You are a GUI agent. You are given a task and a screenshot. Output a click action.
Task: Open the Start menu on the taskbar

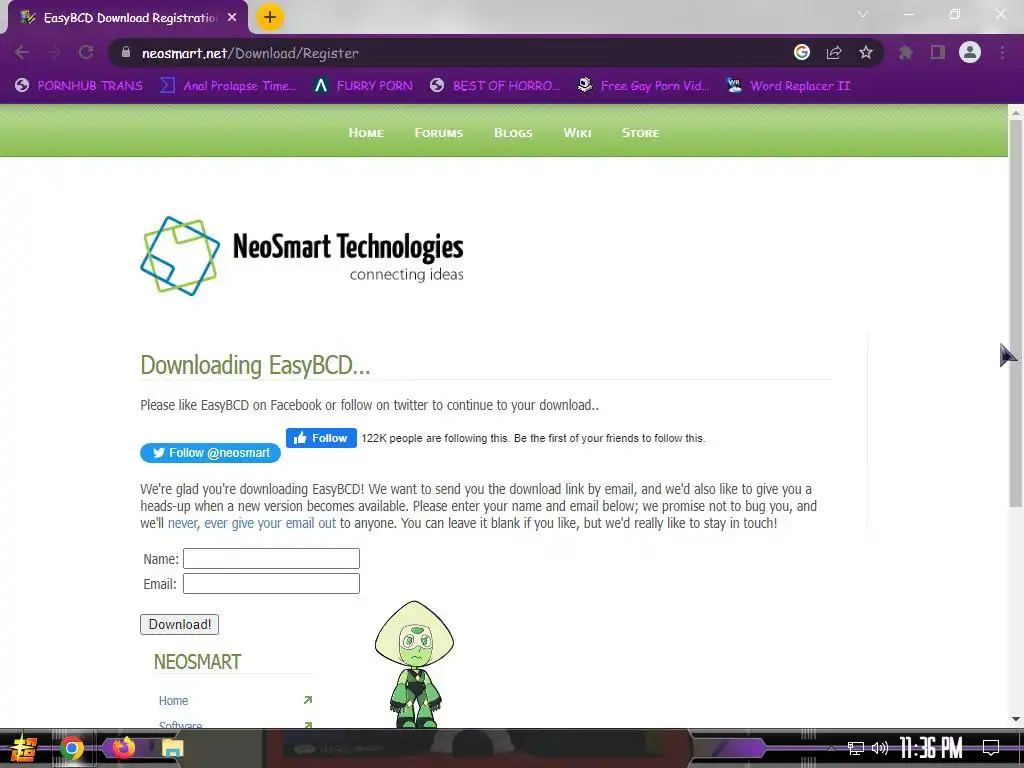pyautogui.click(x=23, y=748)
